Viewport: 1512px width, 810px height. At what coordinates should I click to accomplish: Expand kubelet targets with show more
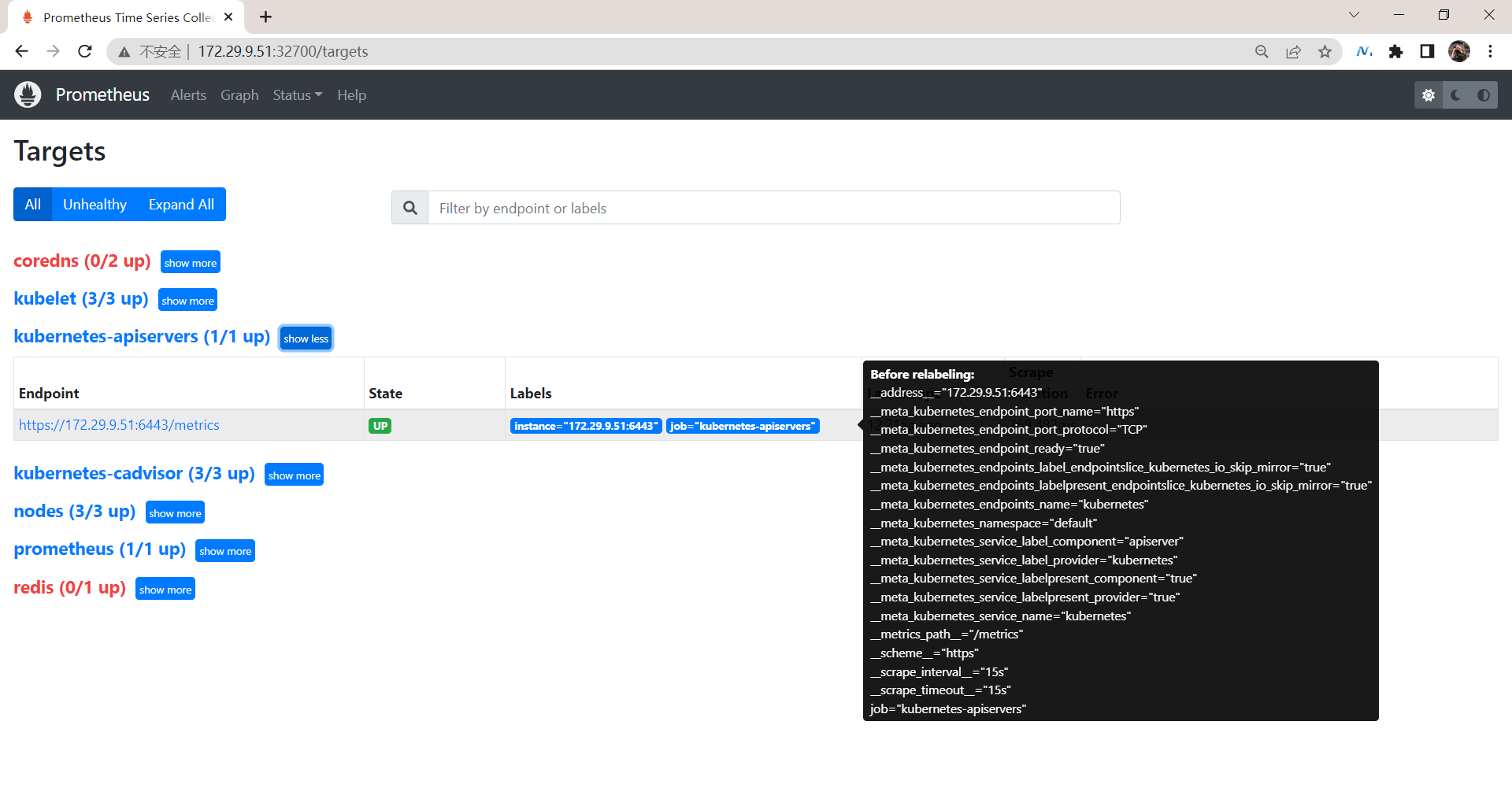click(187, 300)
